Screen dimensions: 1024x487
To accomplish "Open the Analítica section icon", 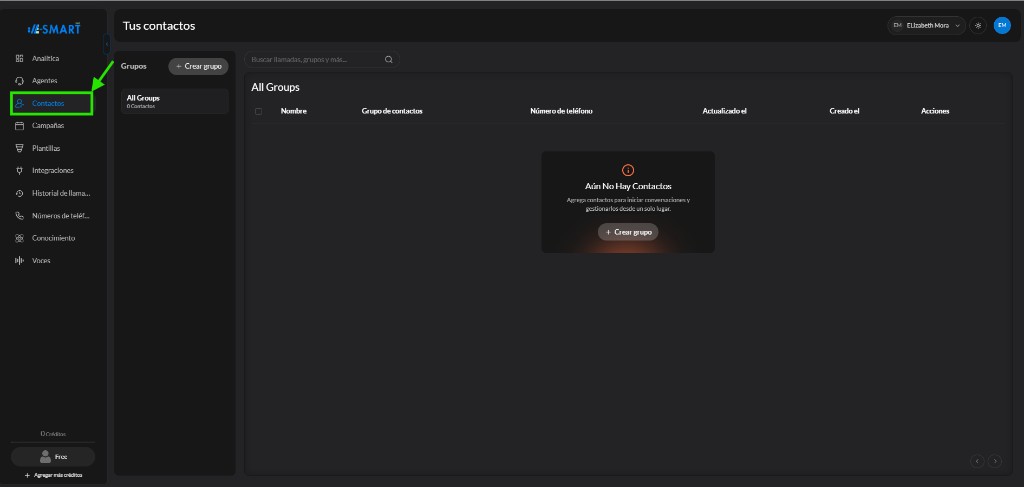I will [19, 59].
